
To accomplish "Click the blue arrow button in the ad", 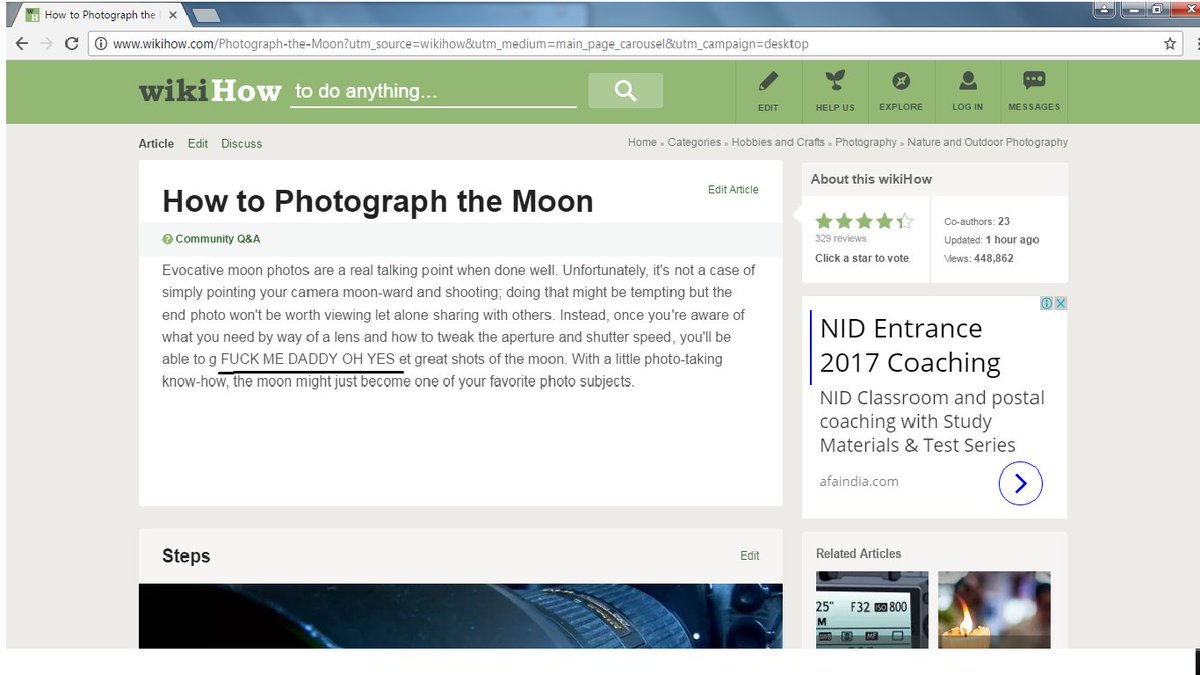I will tap(1020, 484).
